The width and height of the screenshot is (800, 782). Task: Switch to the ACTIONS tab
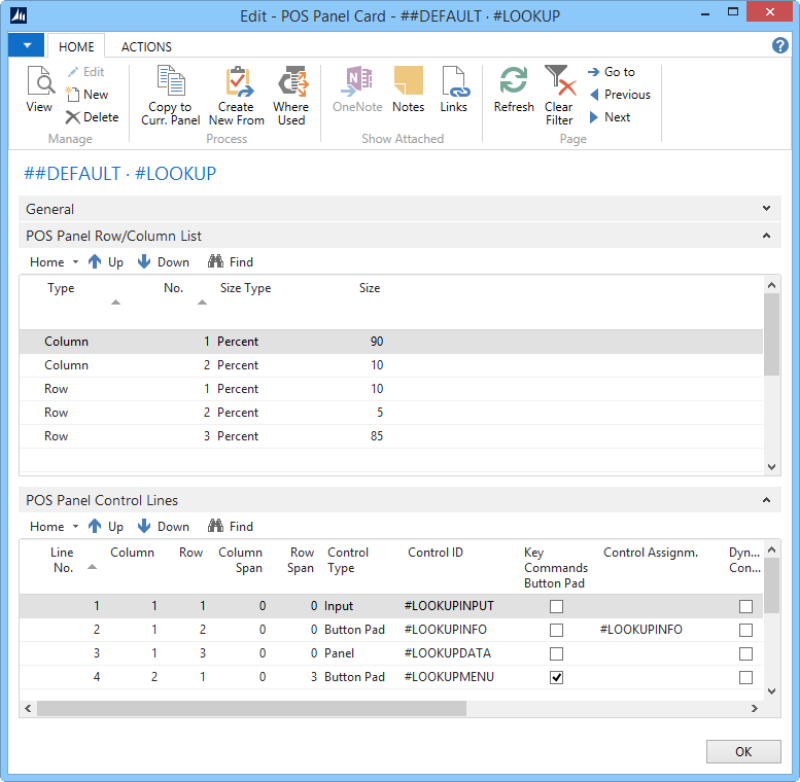point(146,46)
